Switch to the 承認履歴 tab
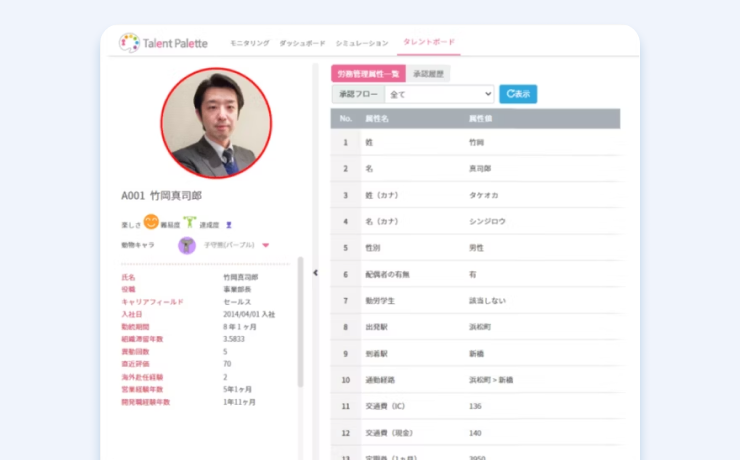 click(x=429, y=74)
